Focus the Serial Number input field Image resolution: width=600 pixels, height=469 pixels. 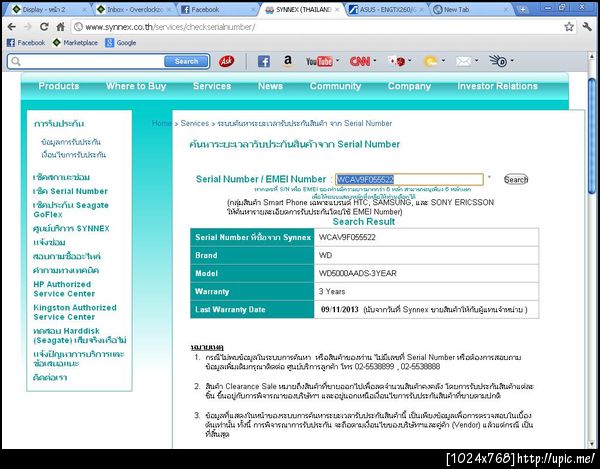pos(409,179)
